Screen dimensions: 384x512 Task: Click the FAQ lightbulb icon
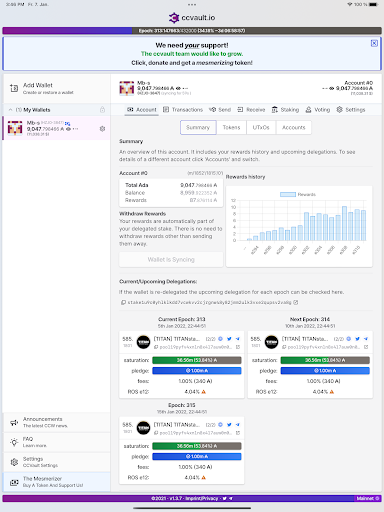coord(14,442)
